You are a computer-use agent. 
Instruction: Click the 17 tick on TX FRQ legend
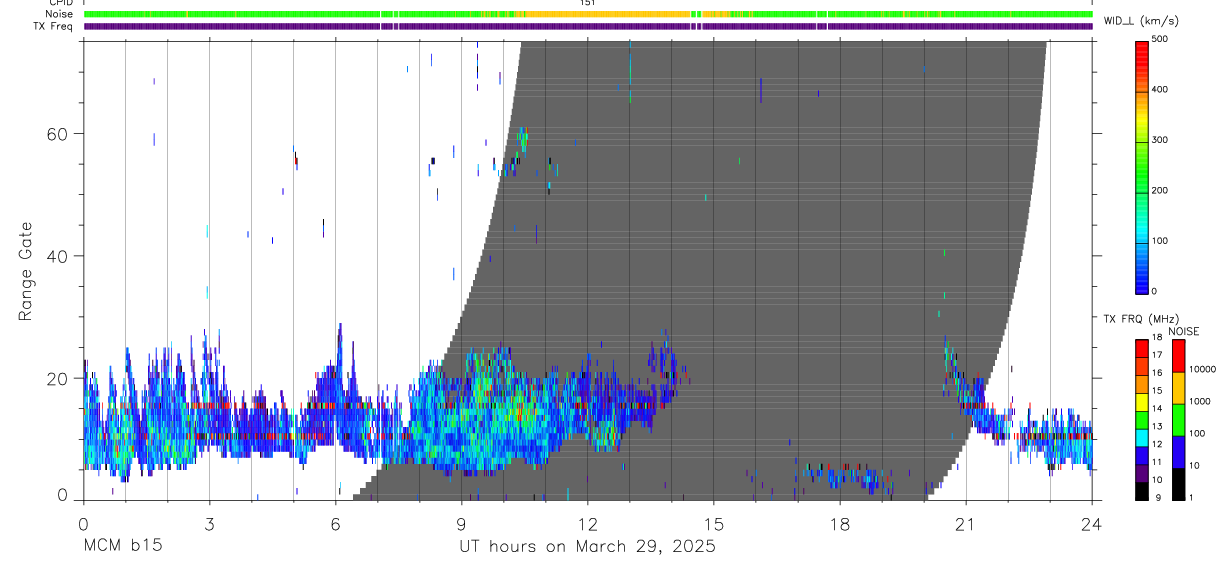(1157, 355)
